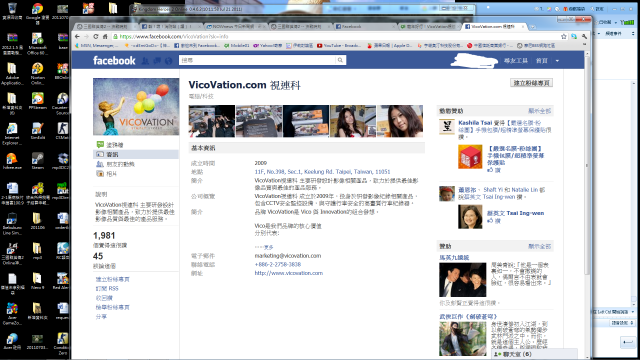Click the Facebook search magnifier button
Viewport: 640px width, 360px height.
coord(340,60)
